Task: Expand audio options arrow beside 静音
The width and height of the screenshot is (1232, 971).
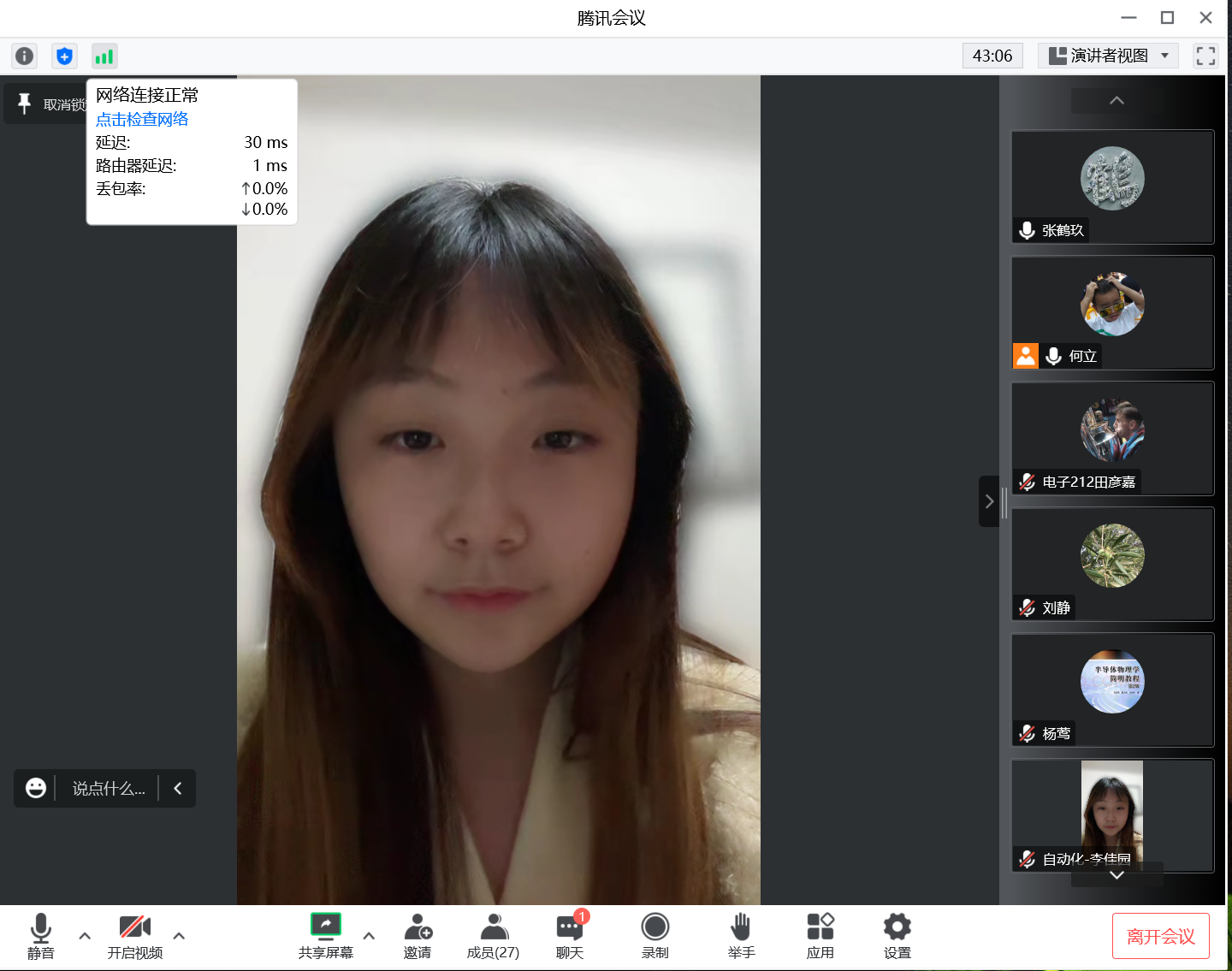Action: (85, 936)
